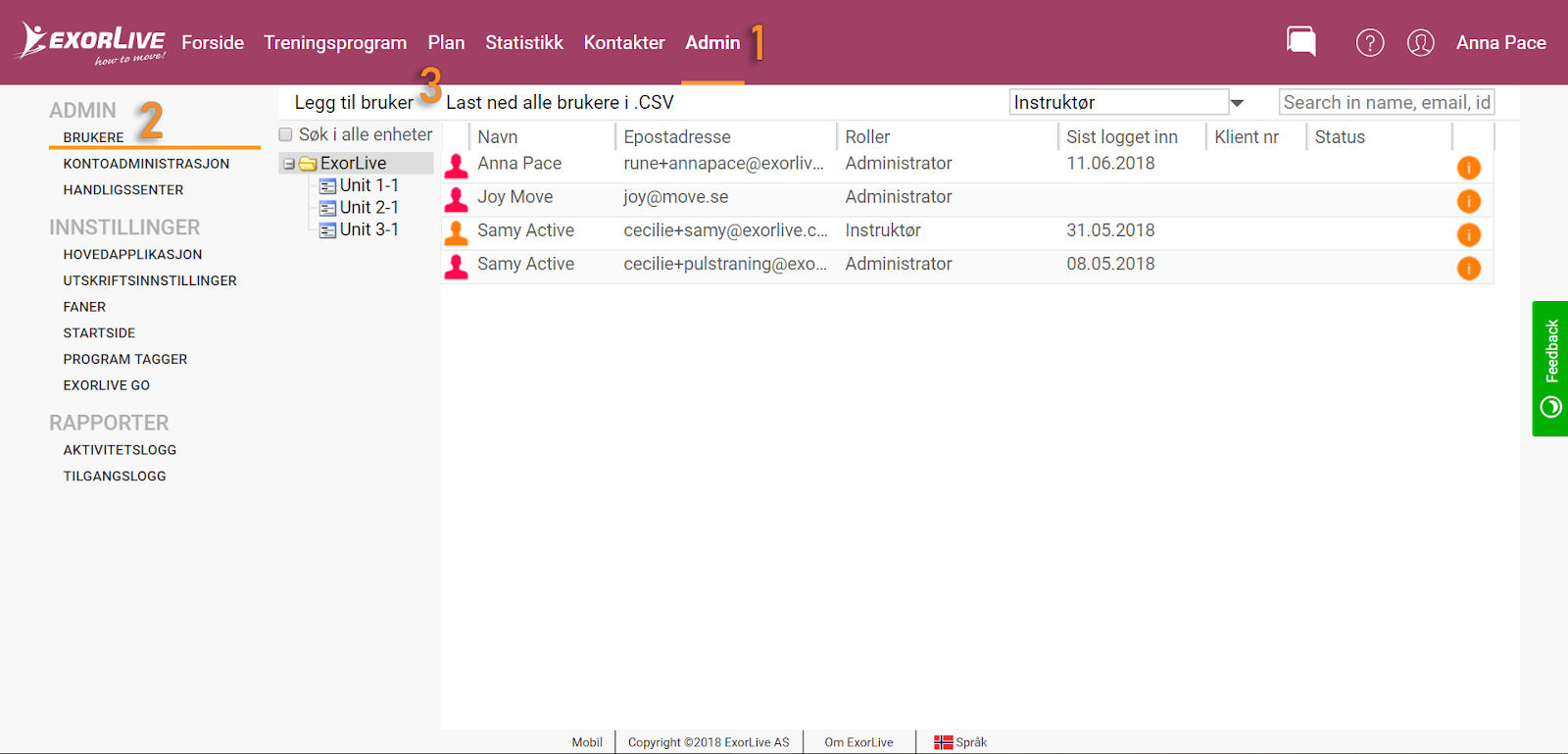Image resolution: width=1568 pixels, height=754 pixels.
Task: Go to the Forside tab
Action: pyautogui.click(x=213, y=42)
